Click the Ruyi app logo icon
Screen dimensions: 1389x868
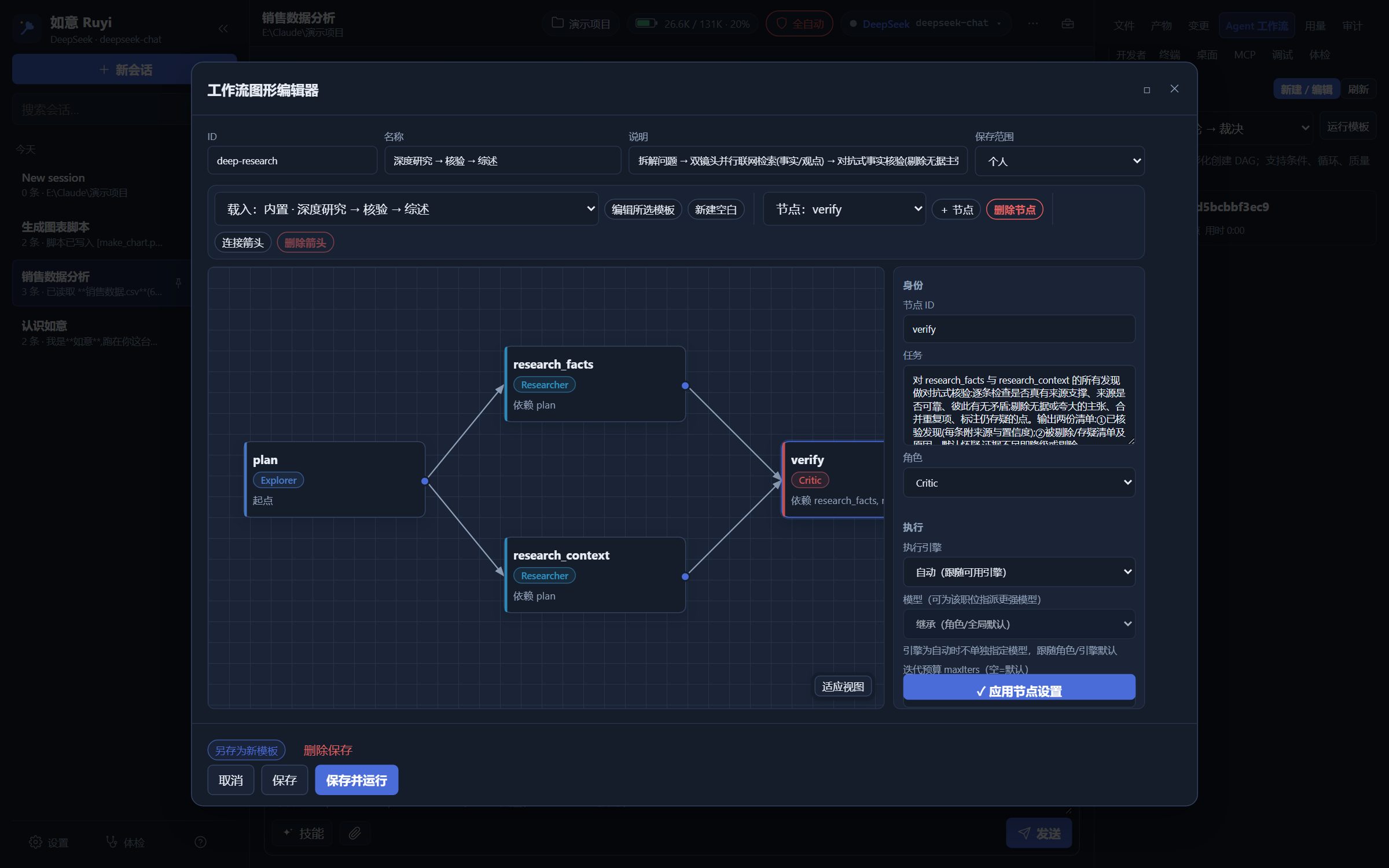27,28
